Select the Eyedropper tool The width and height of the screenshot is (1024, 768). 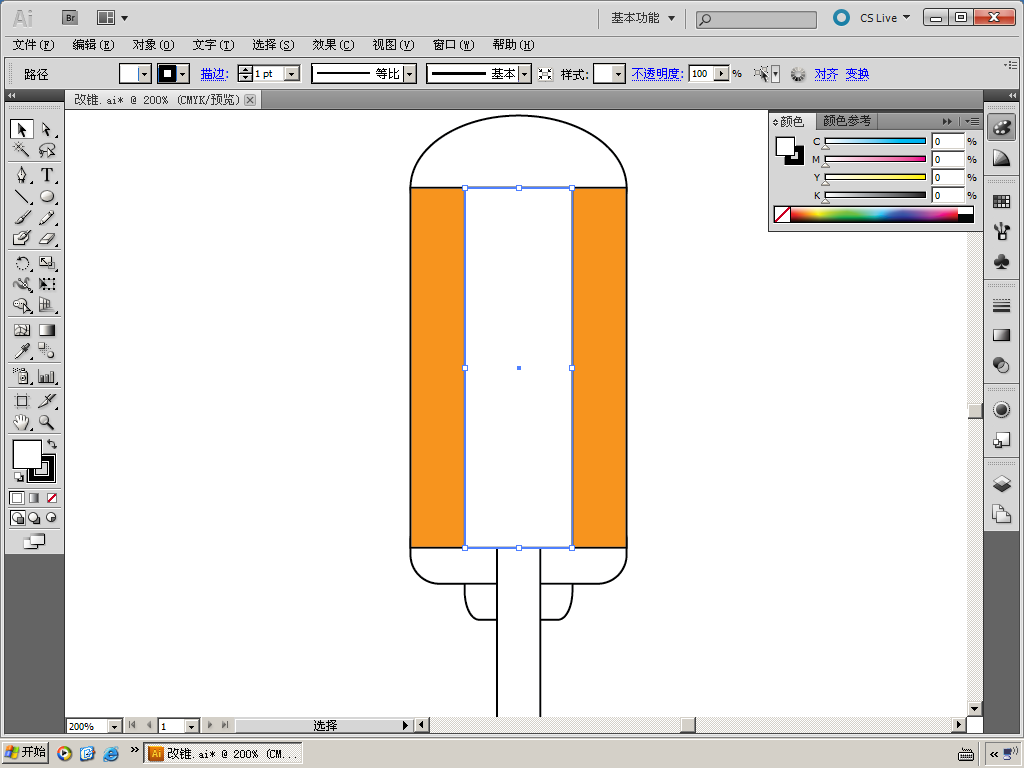22,351
